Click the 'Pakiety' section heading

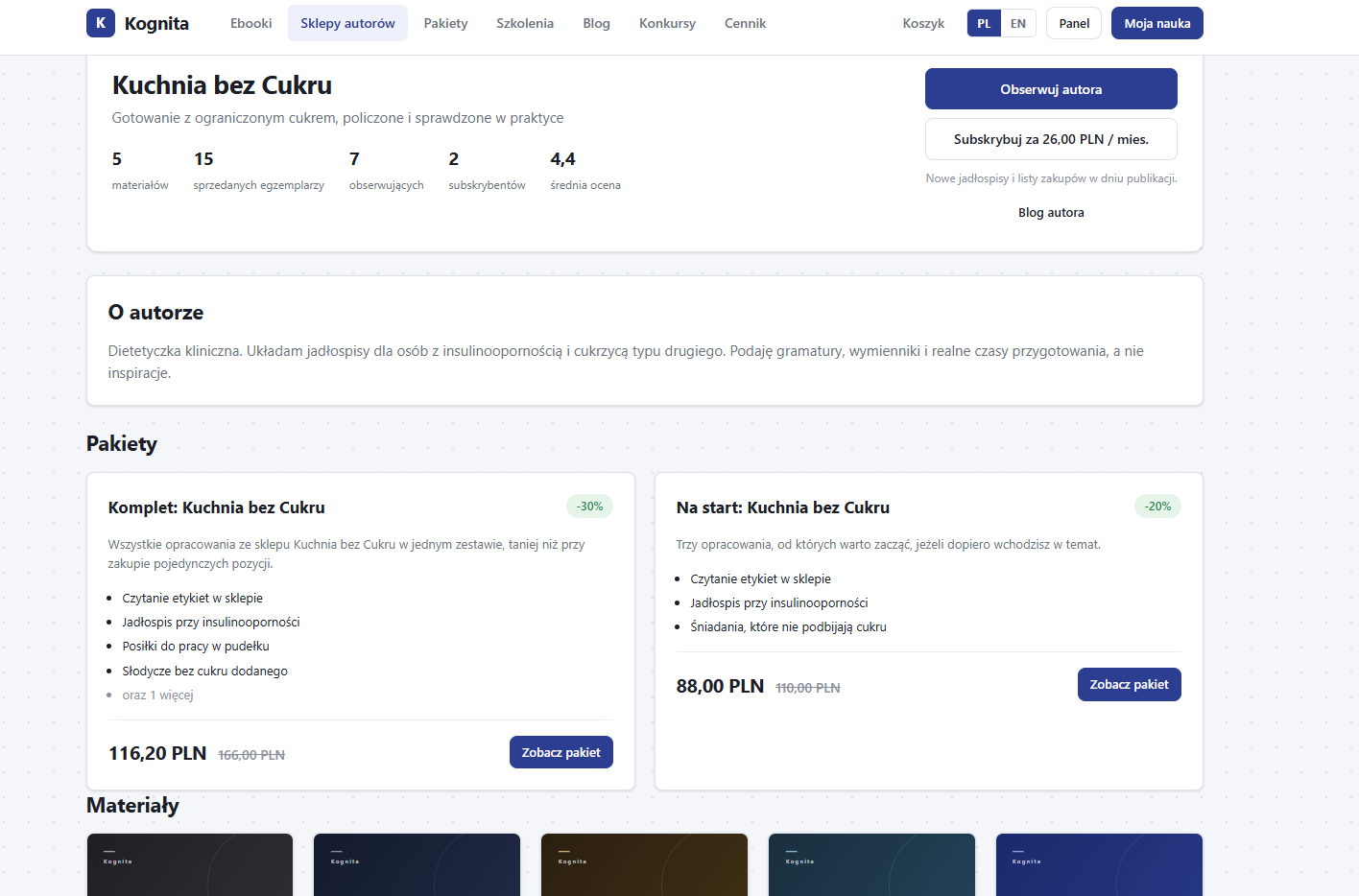click(122, 444)
